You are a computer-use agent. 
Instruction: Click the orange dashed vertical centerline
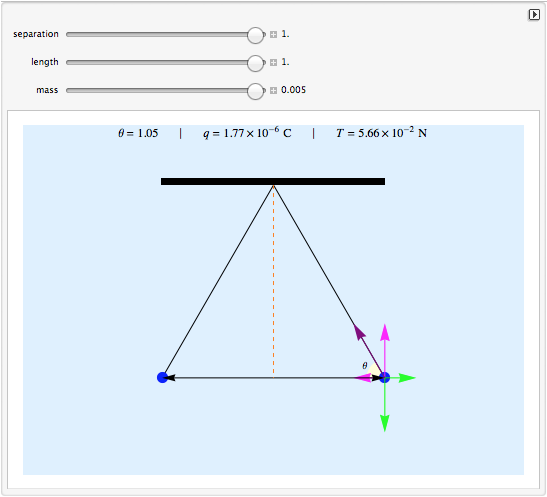pos(274,281)
